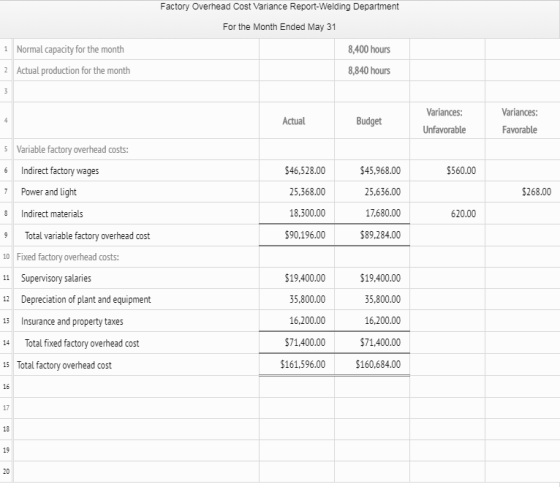Select the report title 'Factory Overhead Cost Variance Report-Welding Department'
Viewport: 560px width, 487px height.
point(279,6)
